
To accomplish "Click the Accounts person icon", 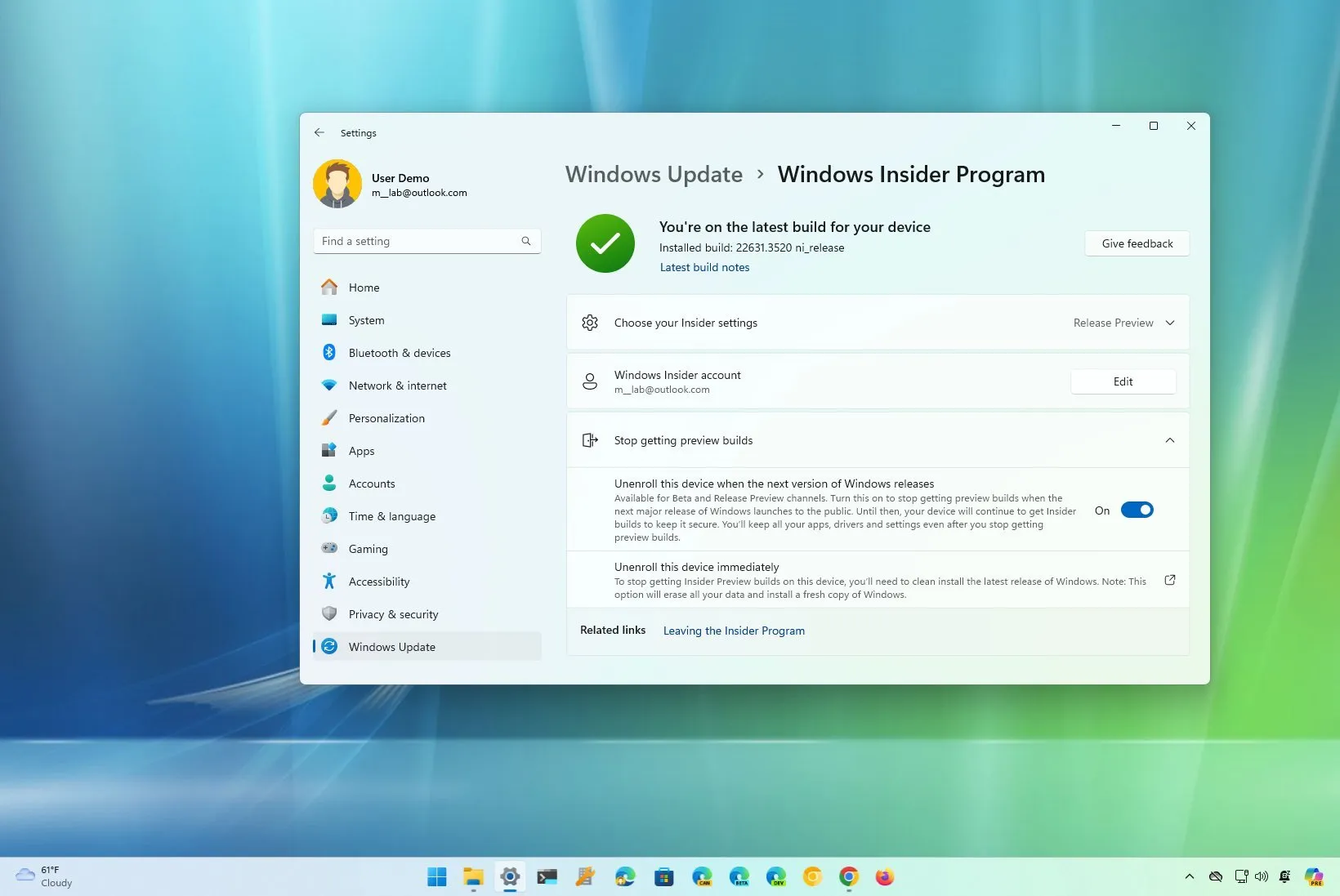I will coord(329,483).
